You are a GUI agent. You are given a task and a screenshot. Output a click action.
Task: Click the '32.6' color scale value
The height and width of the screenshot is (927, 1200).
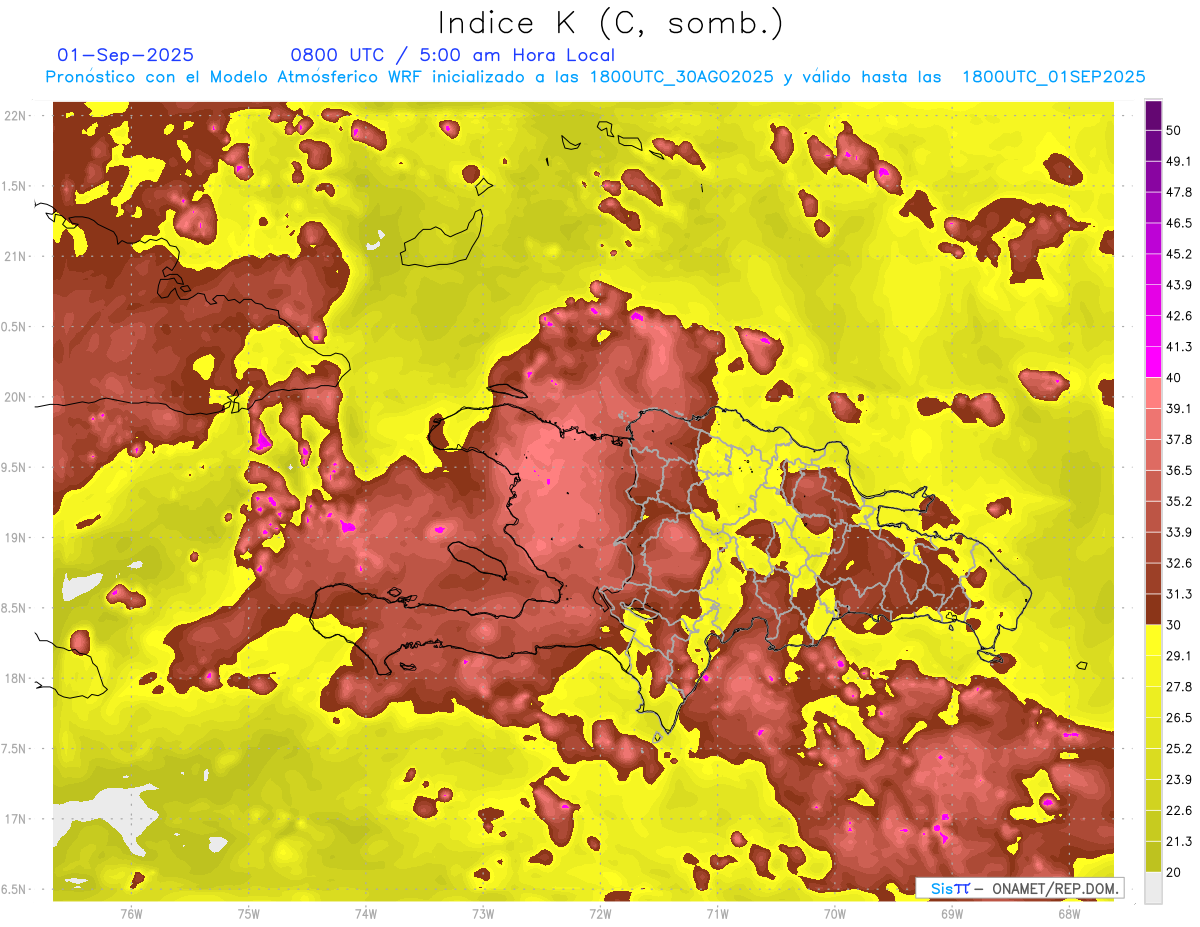pyautogui.click(x=1178, y=563)
